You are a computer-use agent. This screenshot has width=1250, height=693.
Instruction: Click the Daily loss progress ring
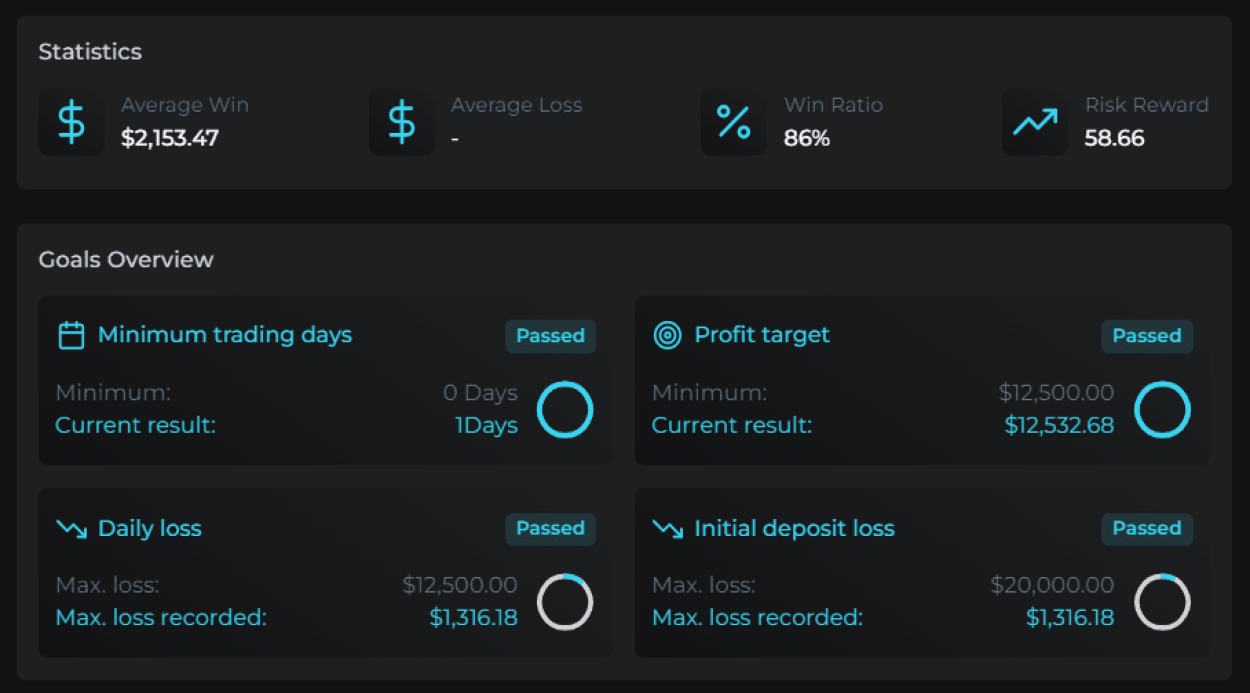[x=565, y=602]
